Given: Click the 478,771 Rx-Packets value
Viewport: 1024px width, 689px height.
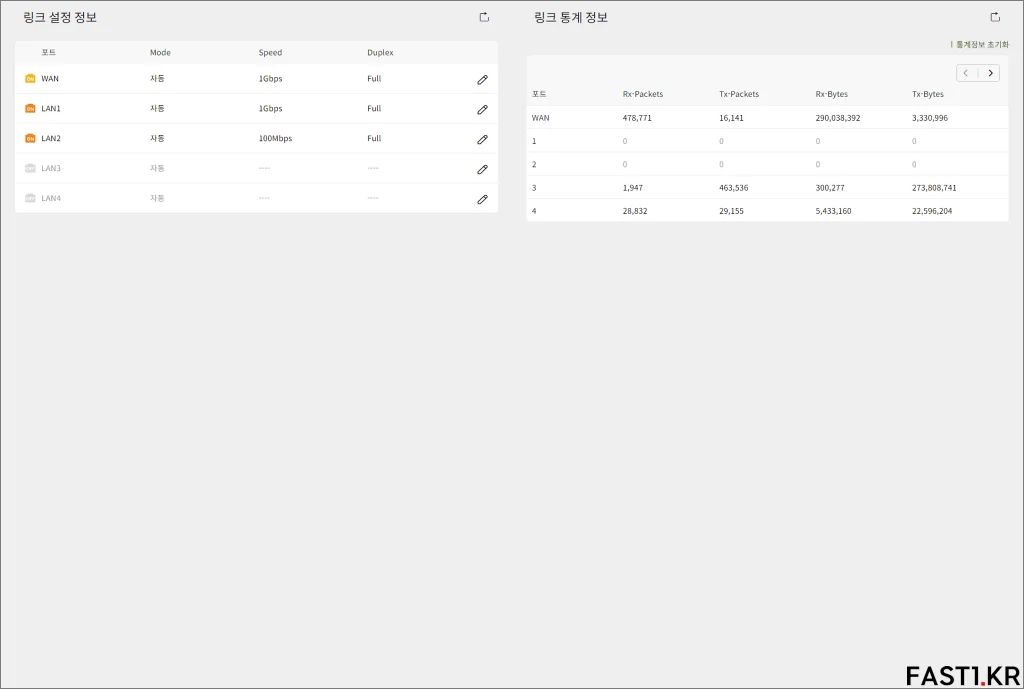Looking at the screenshot, I should (637, 118).
